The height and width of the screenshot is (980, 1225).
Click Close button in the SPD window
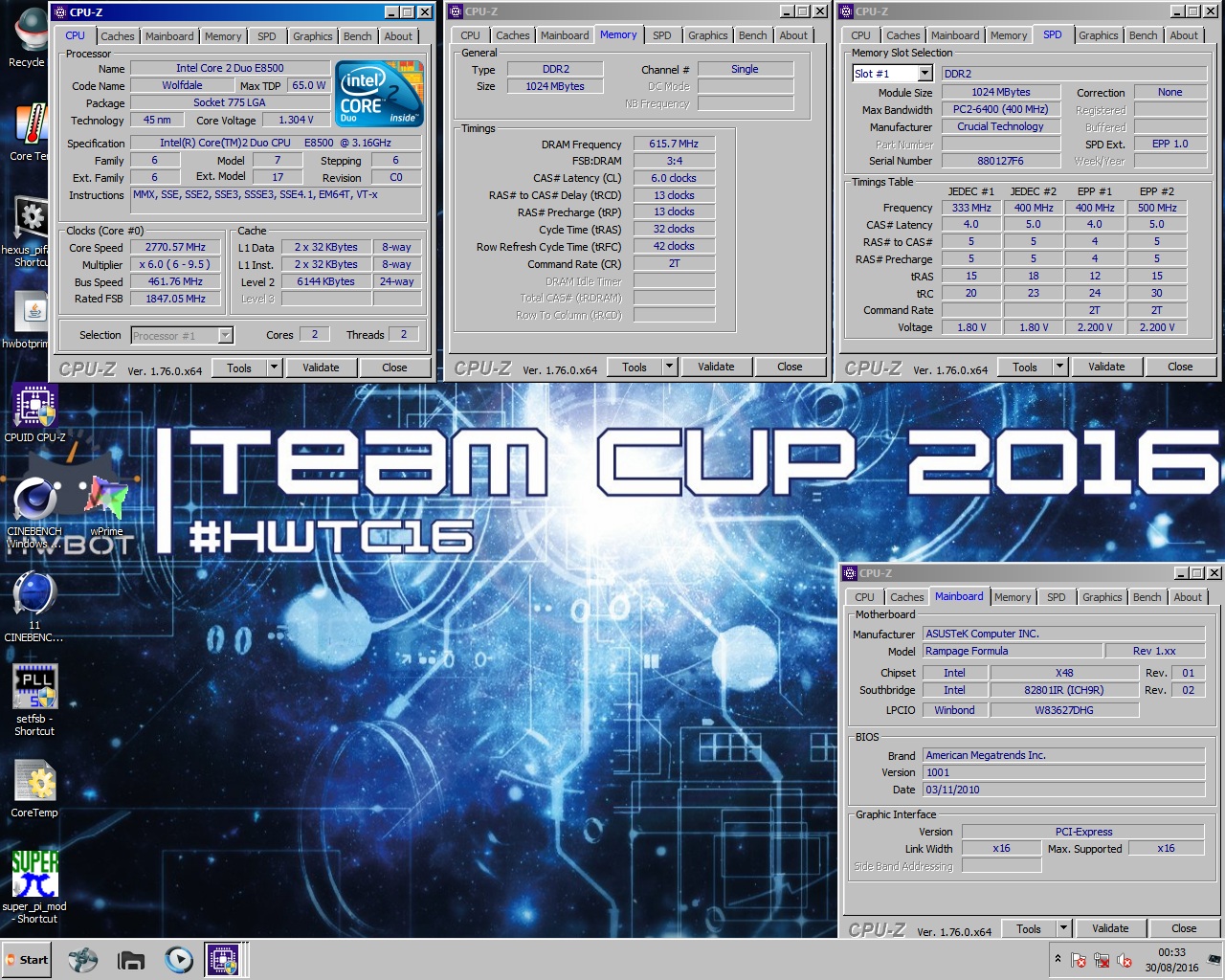1180,367
